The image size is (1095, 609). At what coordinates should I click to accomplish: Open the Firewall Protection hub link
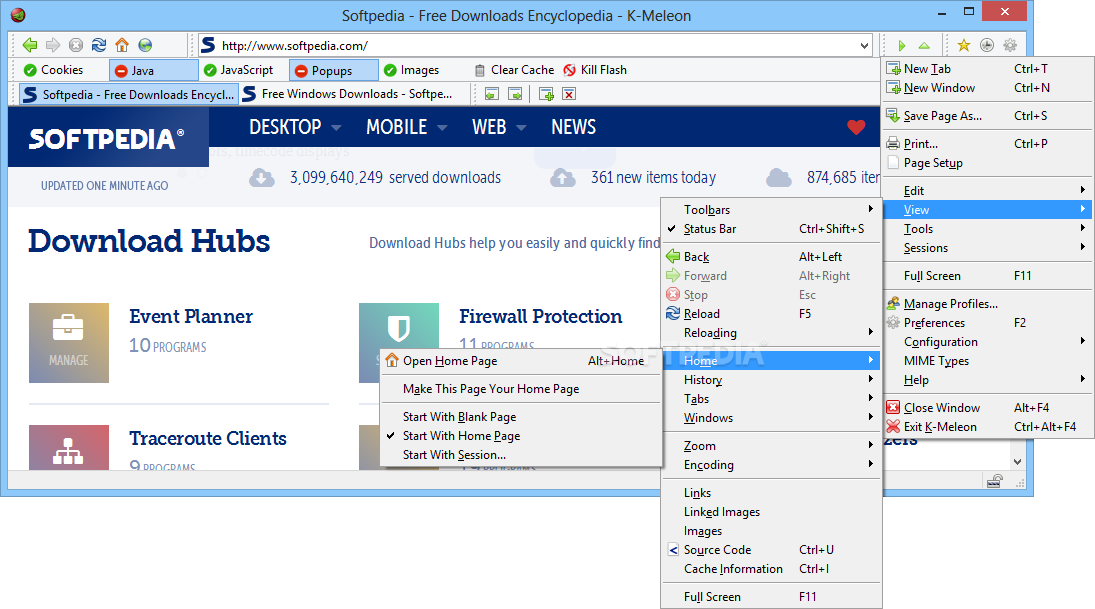pyautogui.click(x=540, y=316)
